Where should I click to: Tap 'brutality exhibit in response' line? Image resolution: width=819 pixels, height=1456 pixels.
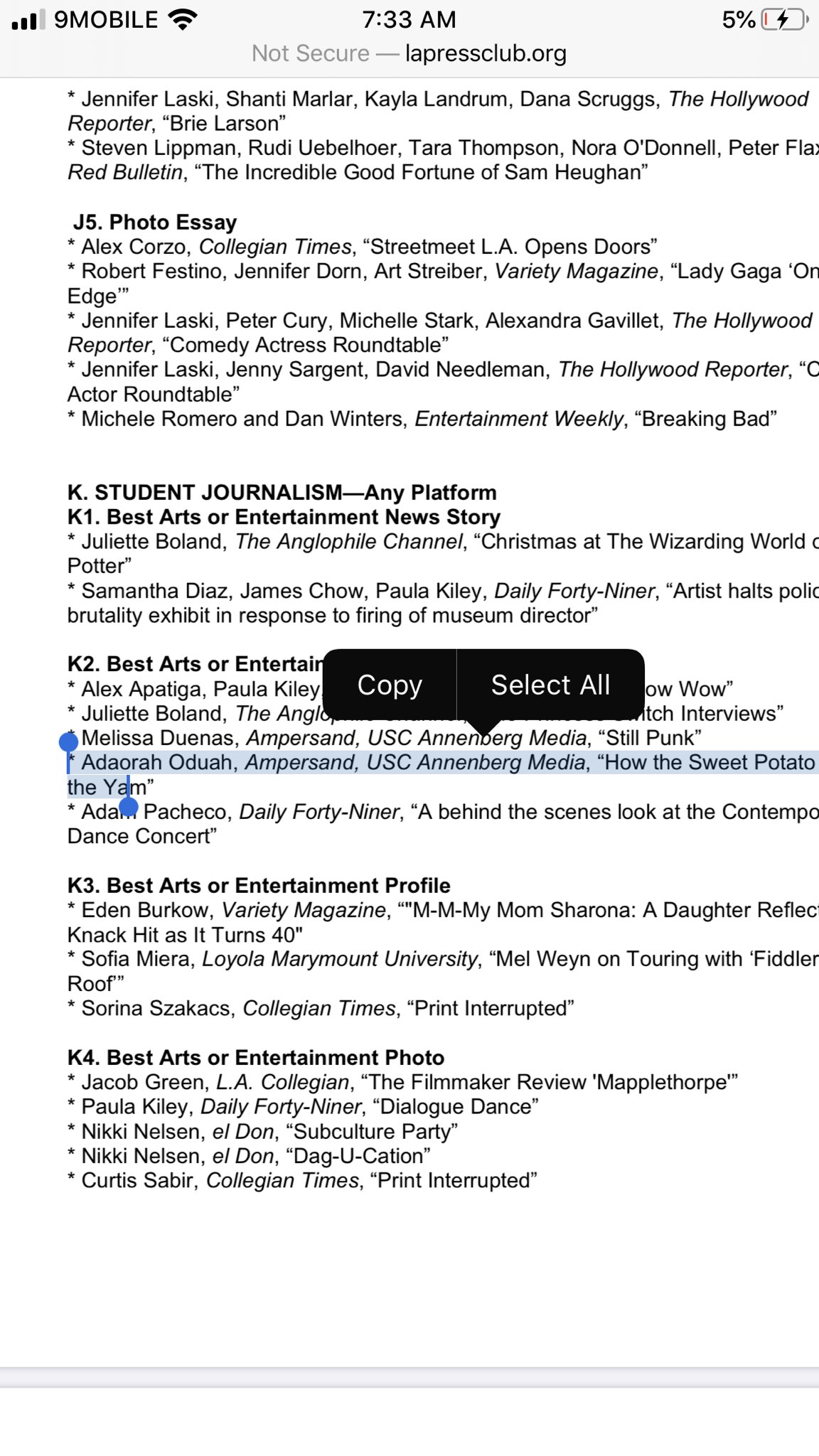click(333, 615)
